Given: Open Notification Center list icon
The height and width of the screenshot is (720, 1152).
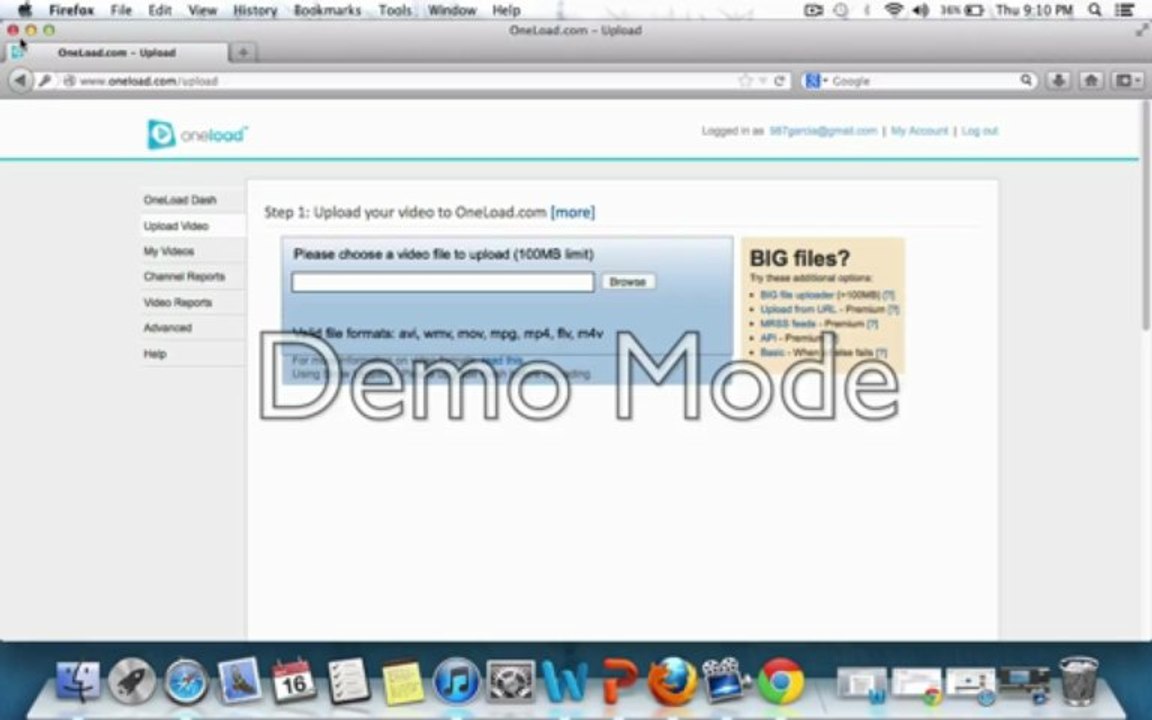Looking at the screenshot, I should click(x=1125, y=10).
